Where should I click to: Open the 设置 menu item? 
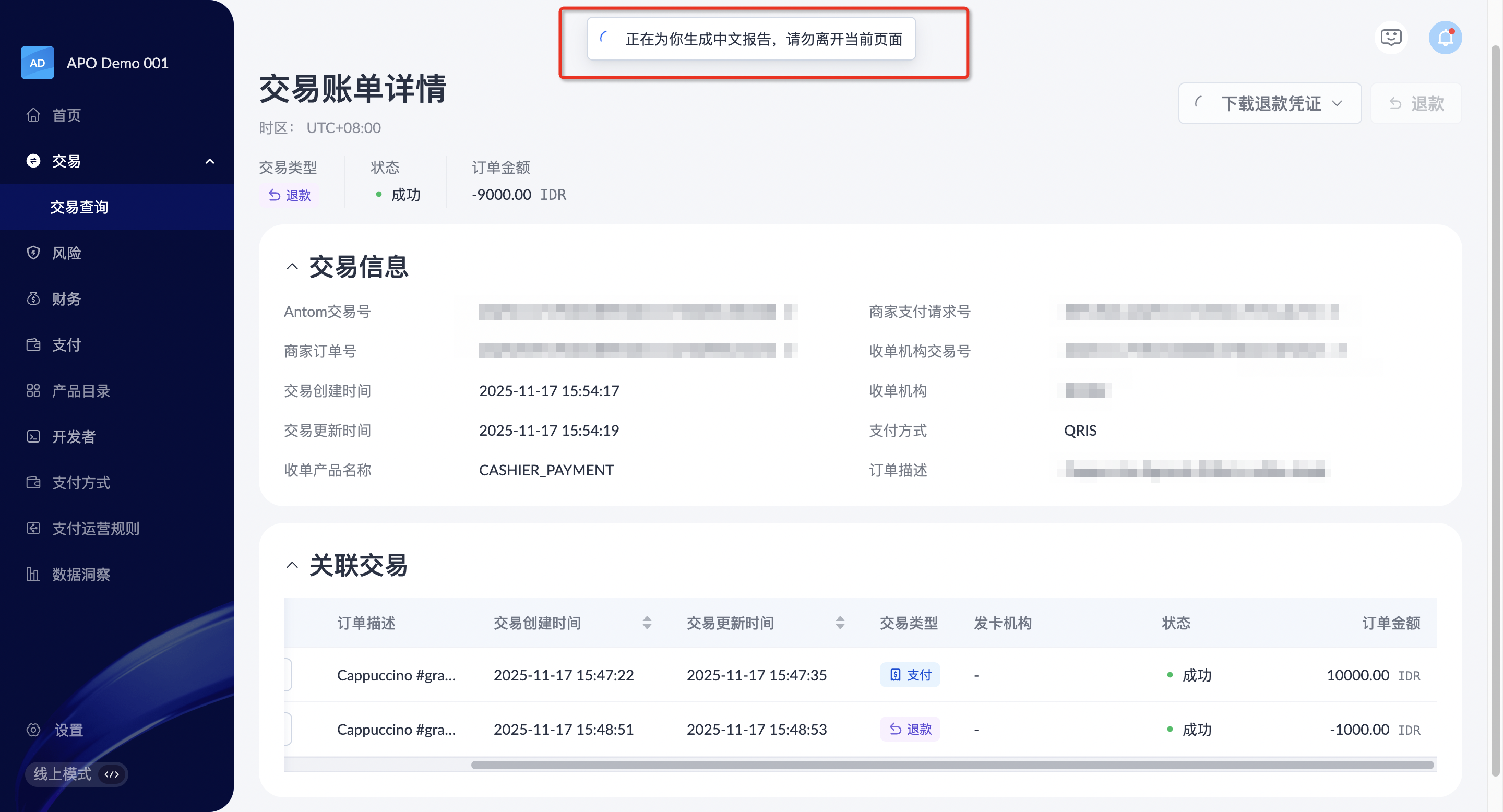[68, 730]
